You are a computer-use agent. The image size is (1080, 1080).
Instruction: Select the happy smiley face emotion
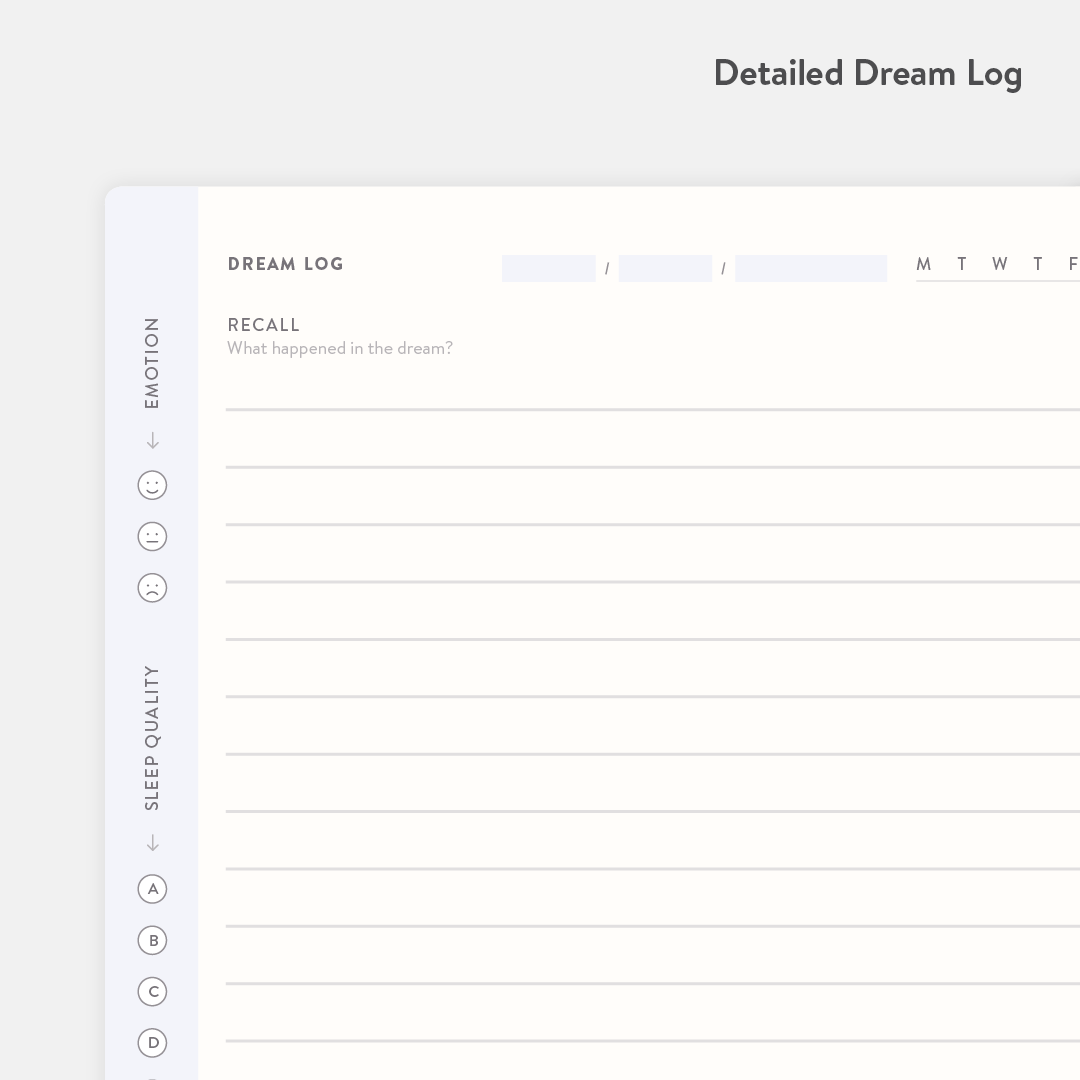152,486
